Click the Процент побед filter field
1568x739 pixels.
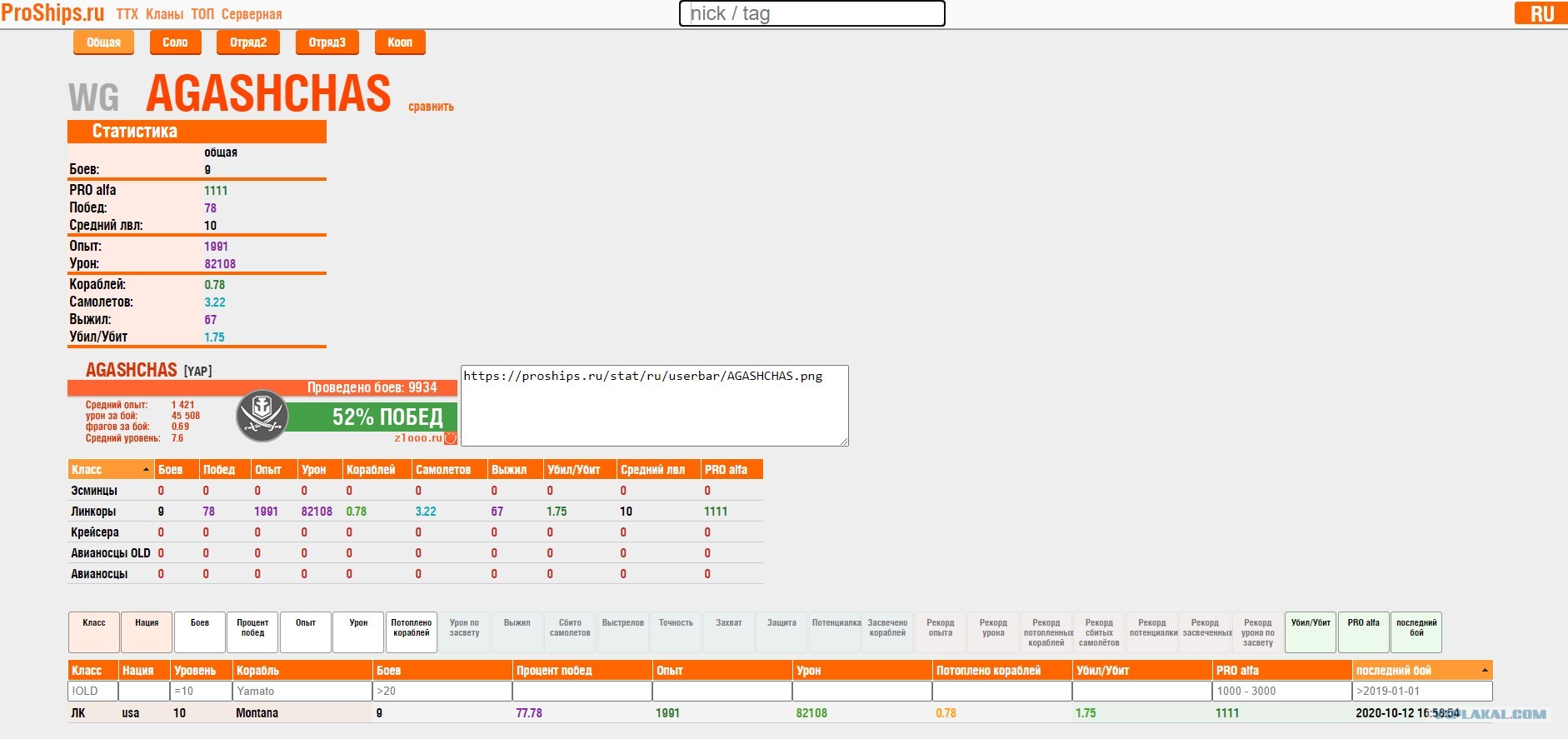point(582,692)
